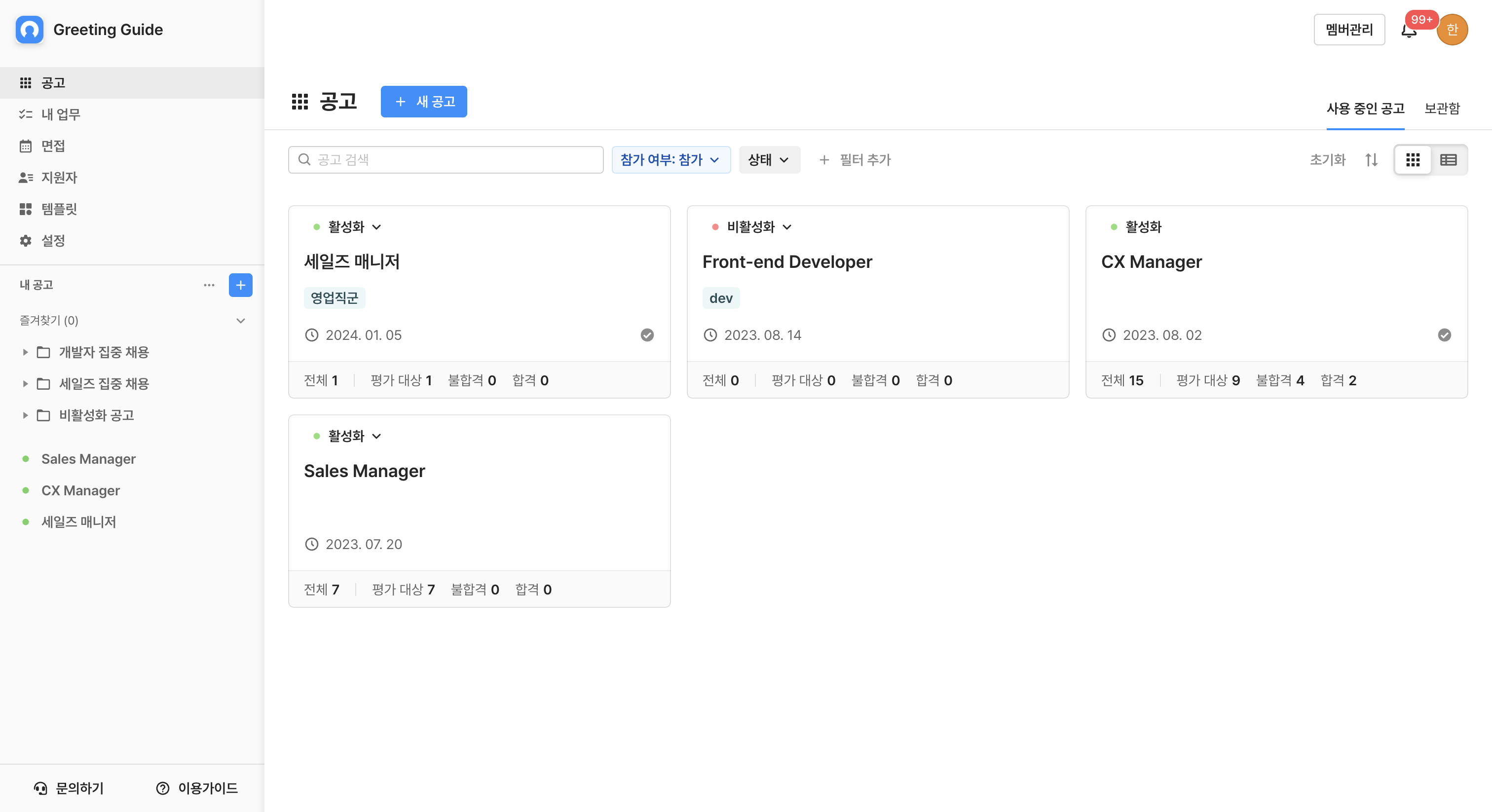
Task: Open the CX Manager card title
Action: 1152,262
